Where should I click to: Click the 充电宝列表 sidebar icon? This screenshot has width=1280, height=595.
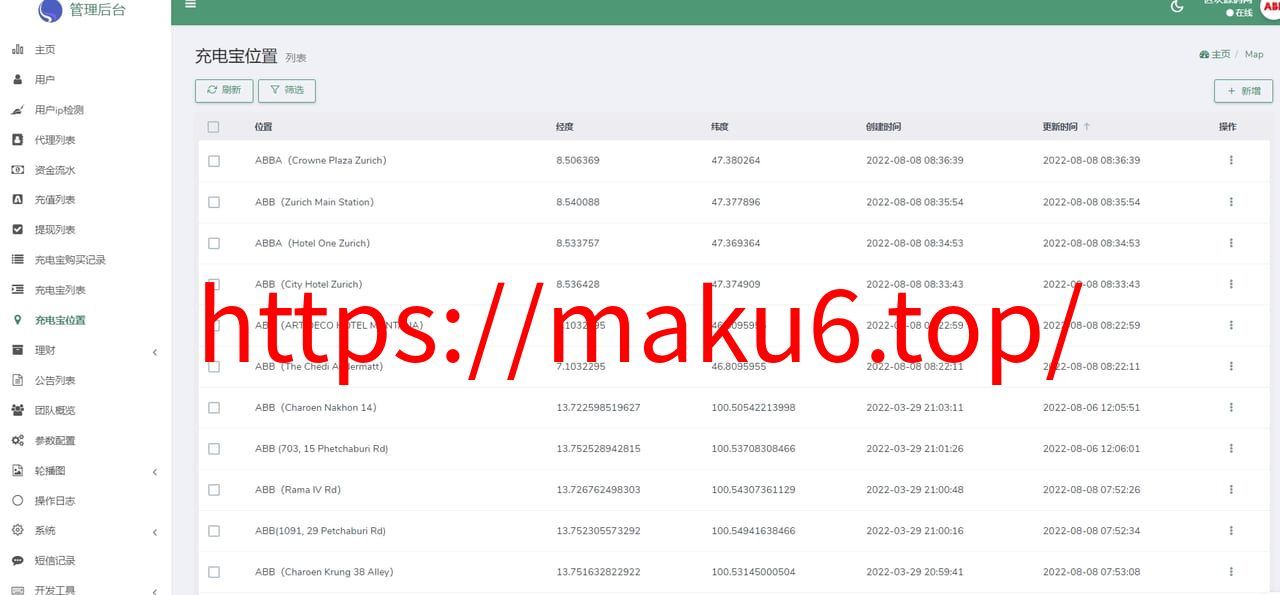point(17,289)
